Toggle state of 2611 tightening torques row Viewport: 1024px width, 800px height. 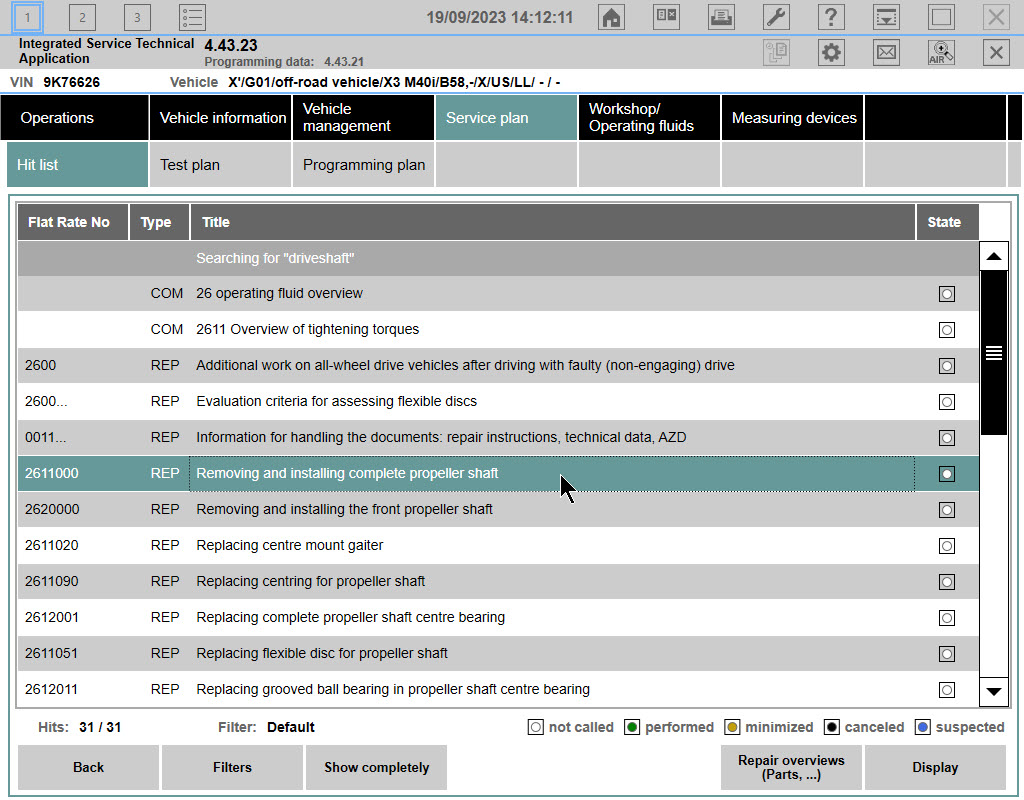pyautogui.click(x=947, y=330)
